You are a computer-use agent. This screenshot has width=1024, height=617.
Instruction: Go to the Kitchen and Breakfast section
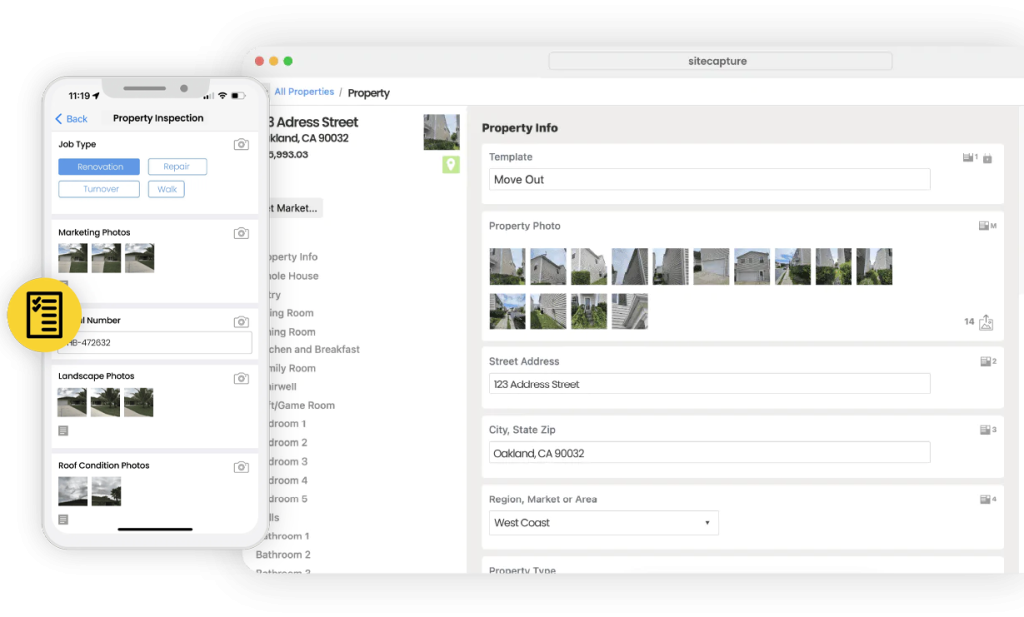point(314,350)
